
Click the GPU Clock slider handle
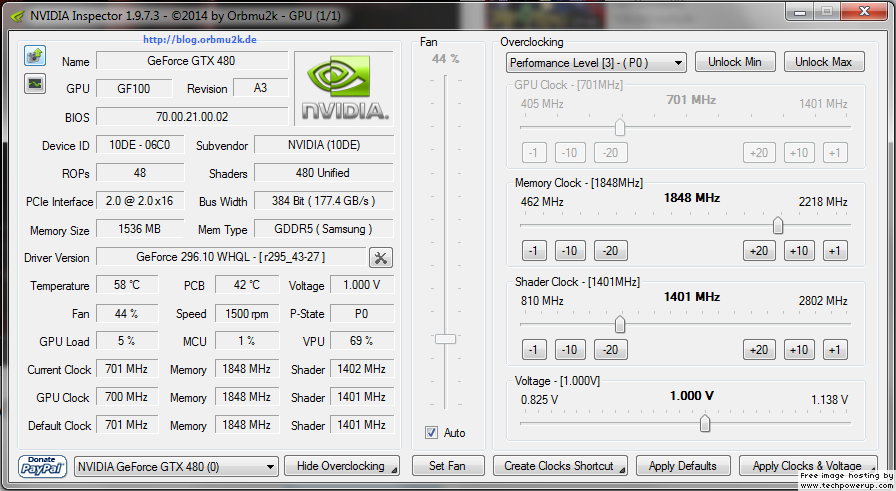tap(620, 127)
